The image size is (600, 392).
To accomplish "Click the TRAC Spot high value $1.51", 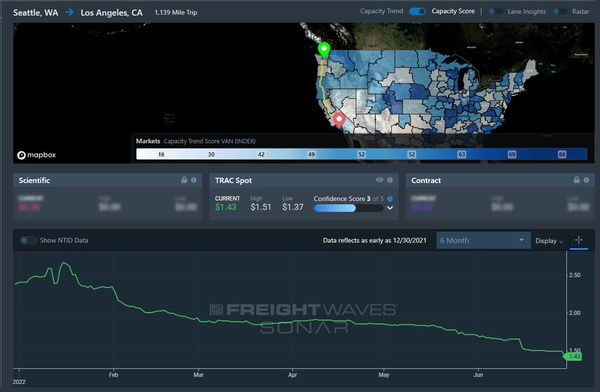I will tap(261, 207).
